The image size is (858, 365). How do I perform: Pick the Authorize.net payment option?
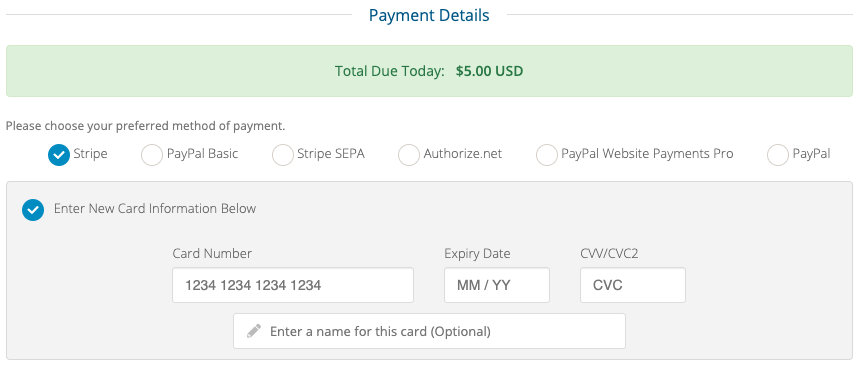point(409,155)
